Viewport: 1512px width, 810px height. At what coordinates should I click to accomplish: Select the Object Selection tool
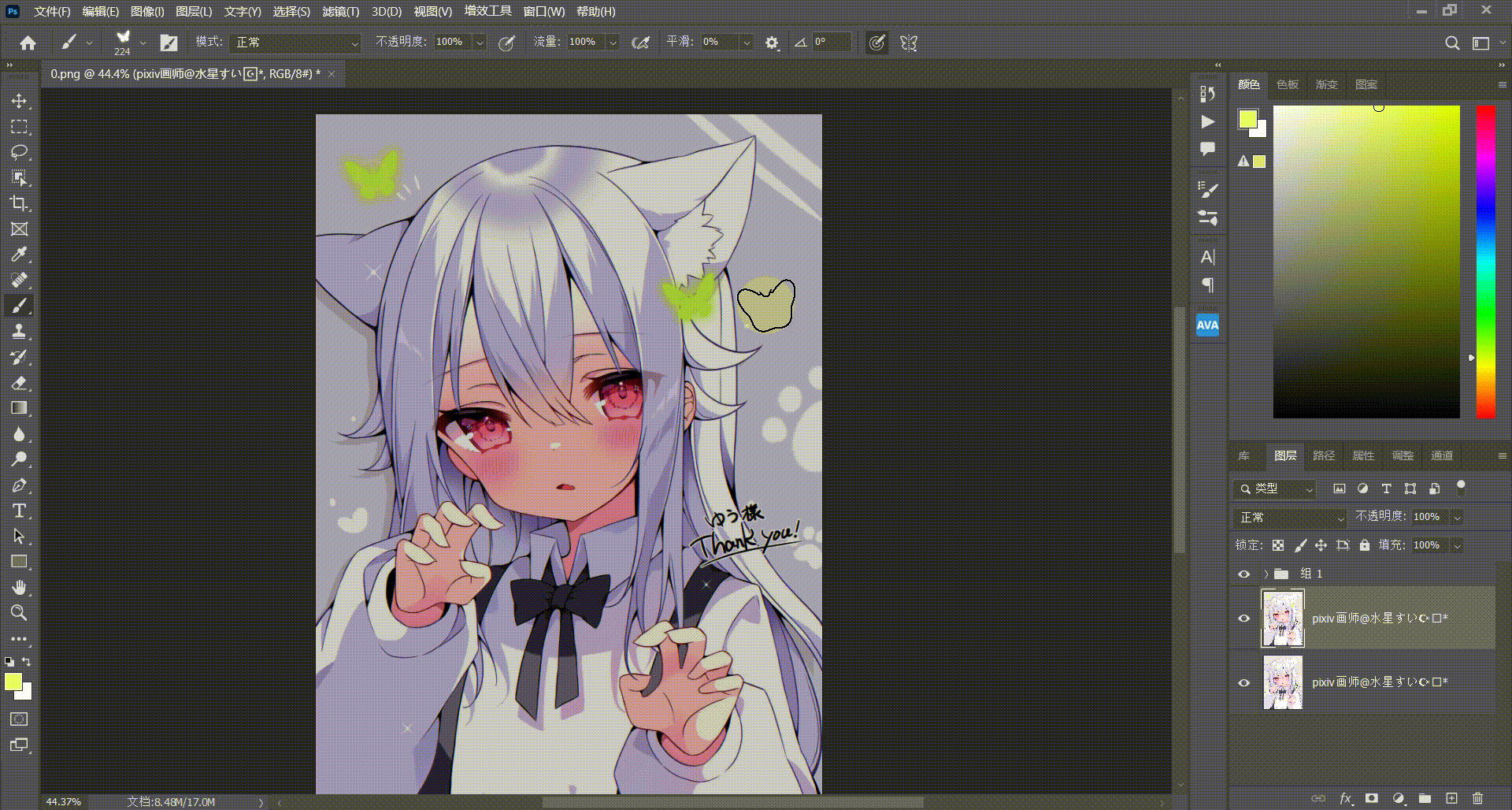[19, 177]
